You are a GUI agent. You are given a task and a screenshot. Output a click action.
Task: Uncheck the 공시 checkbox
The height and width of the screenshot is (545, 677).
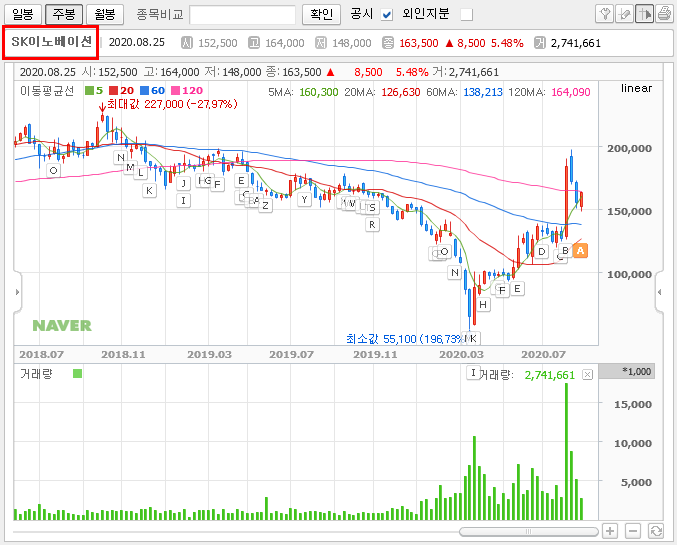click(387, 15)
